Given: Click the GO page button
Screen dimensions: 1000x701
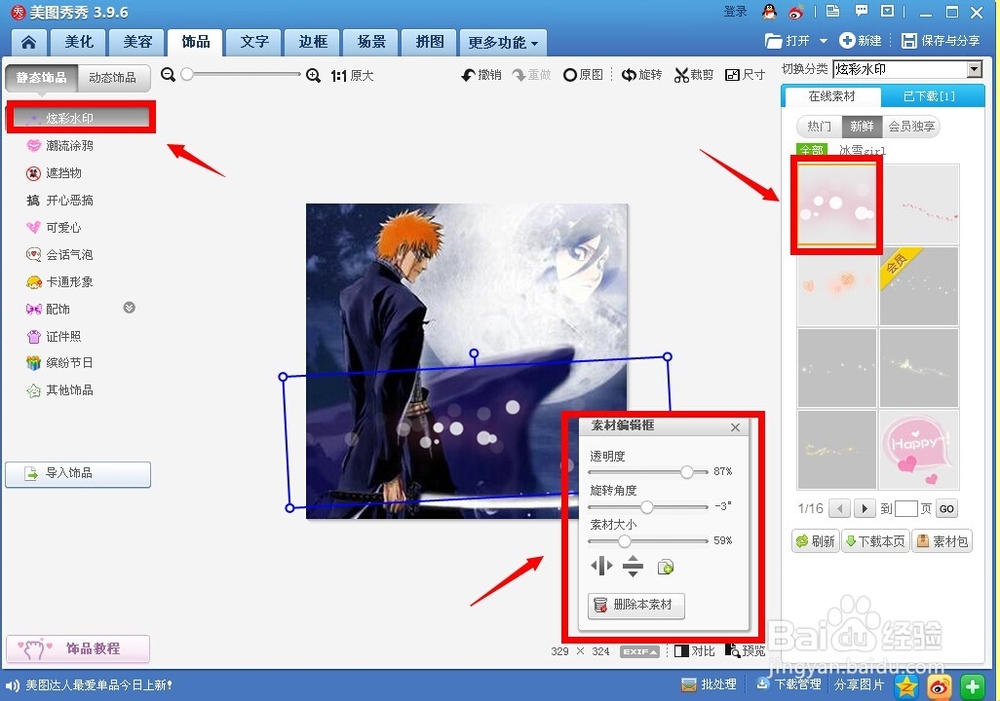Looking at the screenshot, I should point(946,509).
